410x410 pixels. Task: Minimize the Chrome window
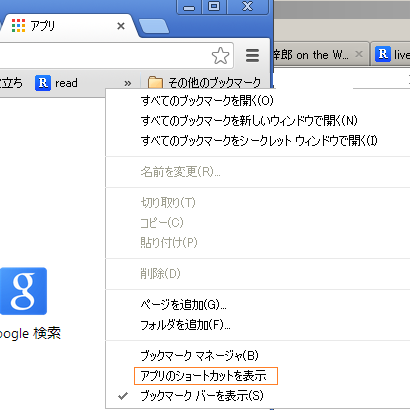[x=189, y=7]
